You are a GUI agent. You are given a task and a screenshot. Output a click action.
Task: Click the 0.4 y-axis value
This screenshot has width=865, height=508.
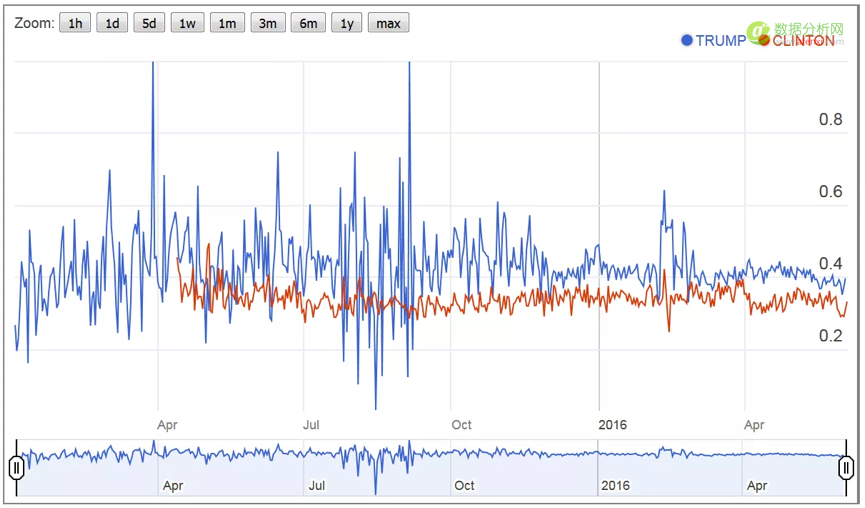pos(830,264)
